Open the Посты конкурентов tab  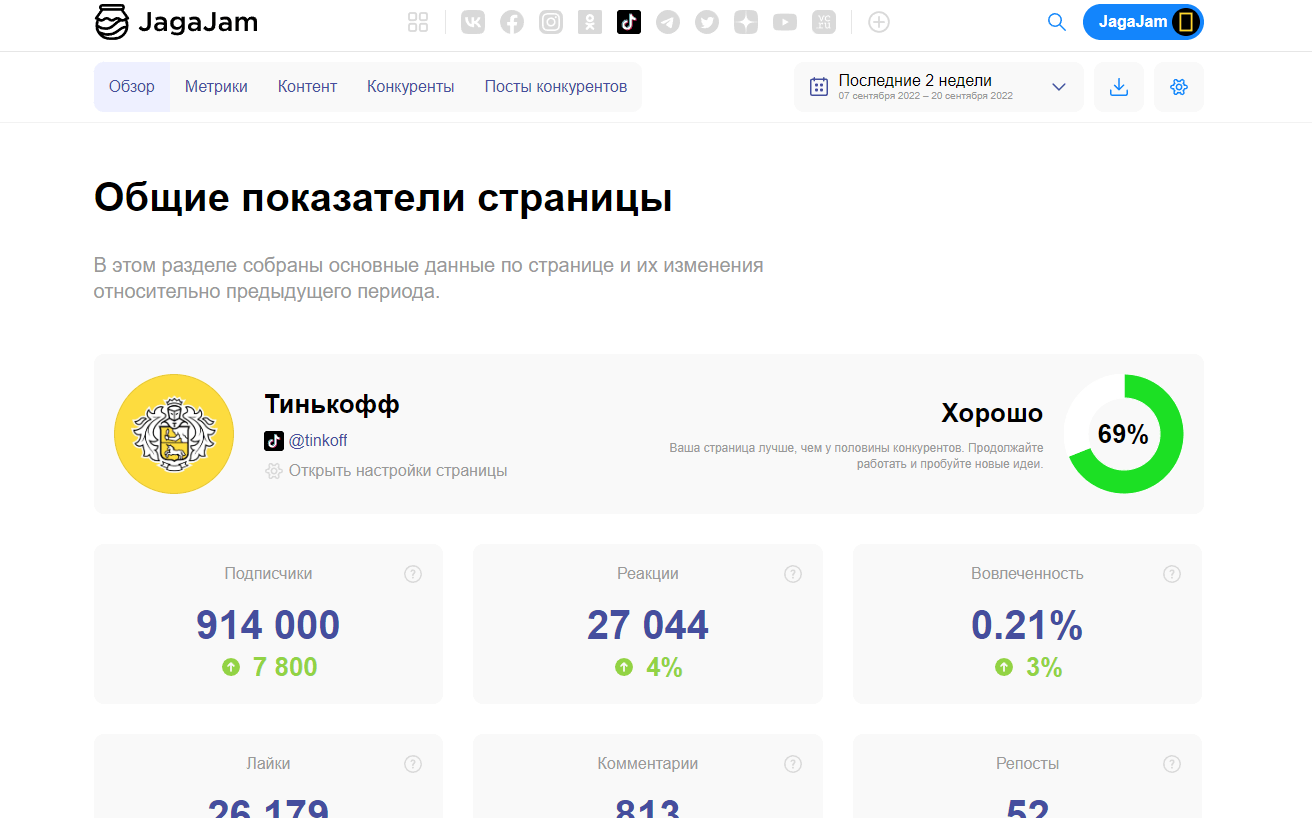(x=556, y=87)
